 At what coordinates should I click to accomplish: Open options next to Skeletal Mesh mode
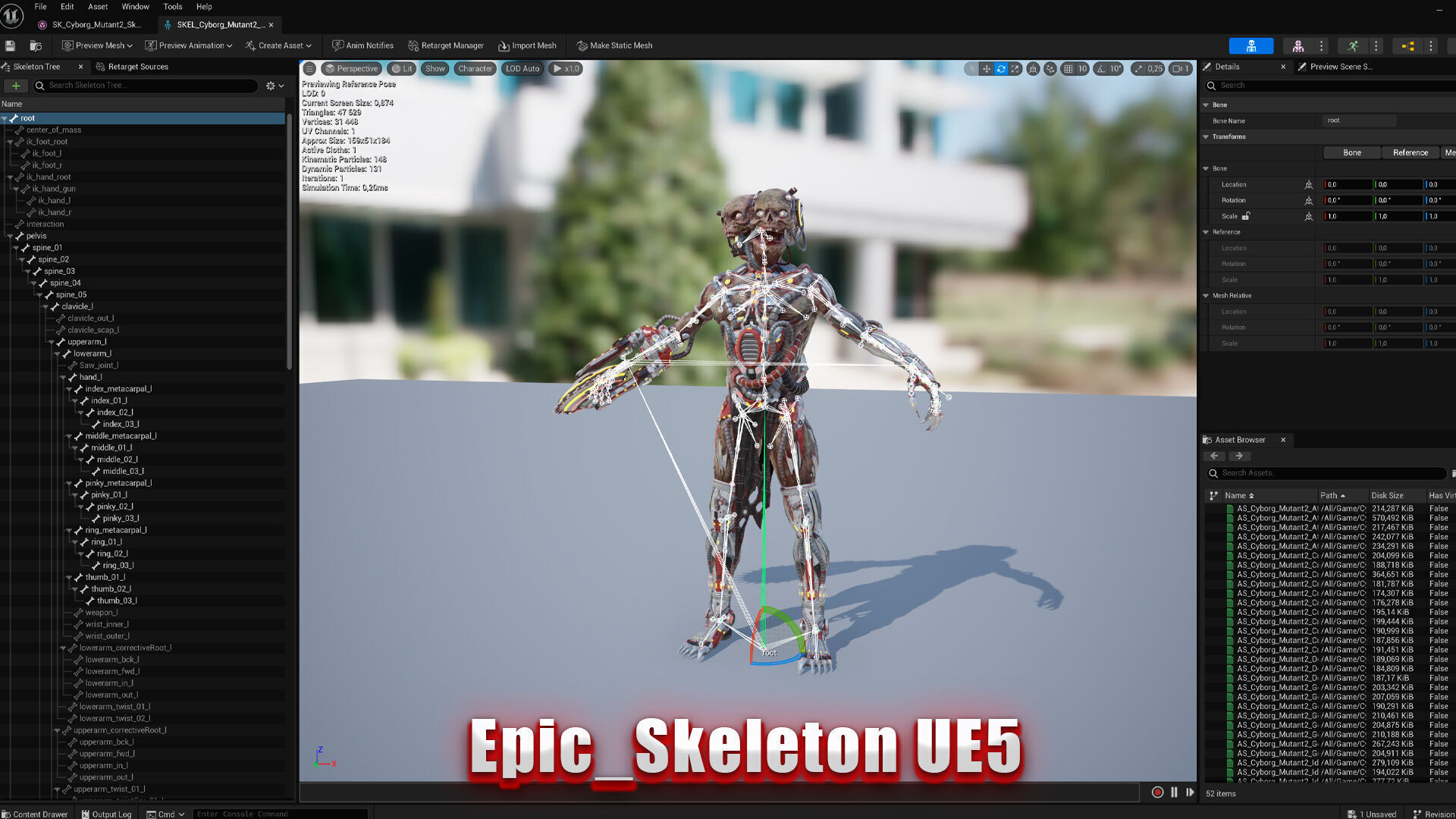point(1321,46)
